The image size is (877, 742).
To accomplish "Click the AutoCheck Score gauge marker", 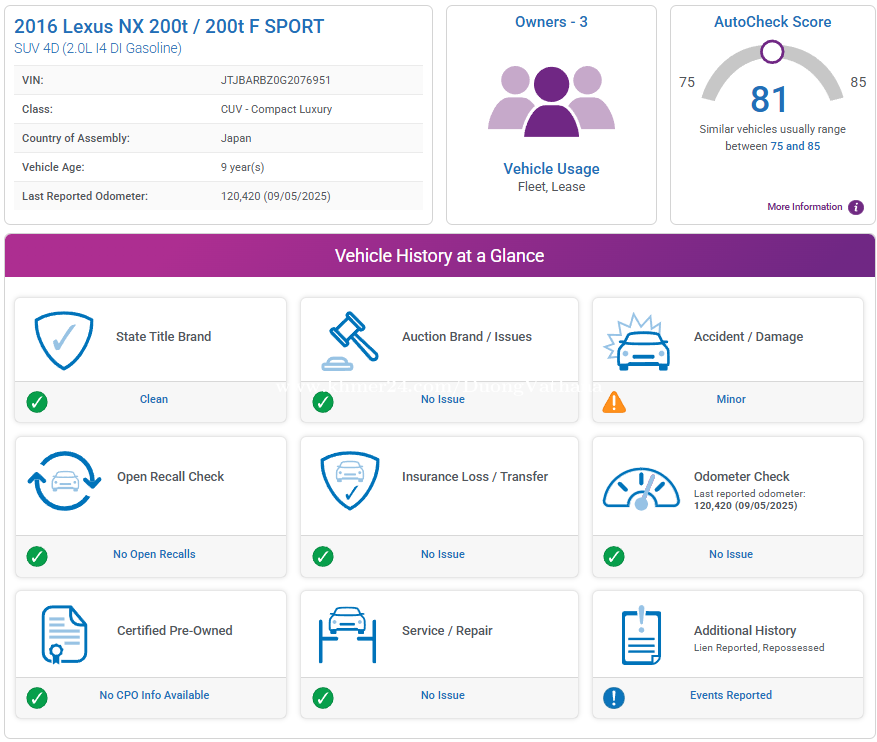I will (x=772, y=51).
